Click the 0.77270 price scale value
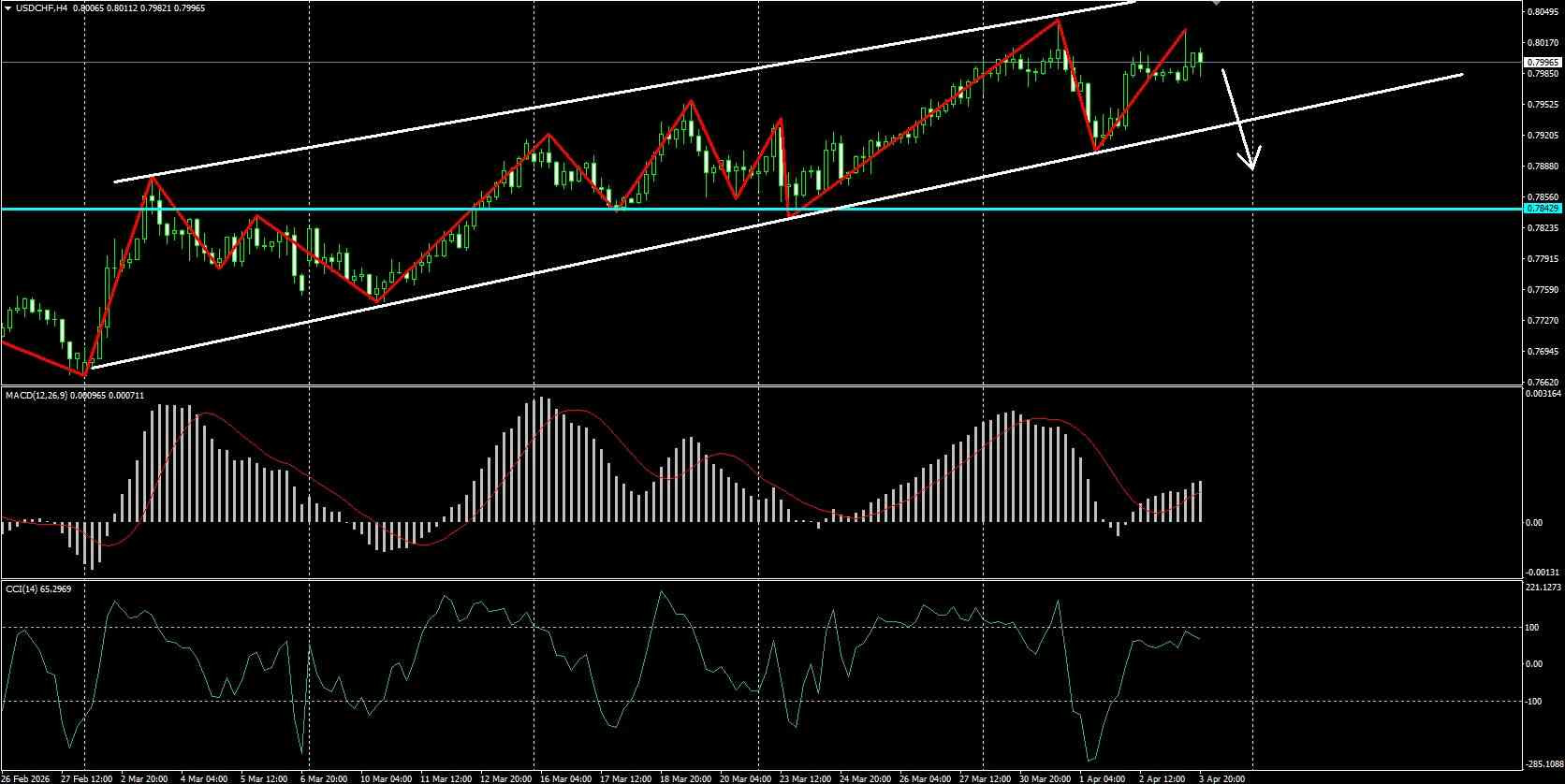 [x=1542, y=320]
